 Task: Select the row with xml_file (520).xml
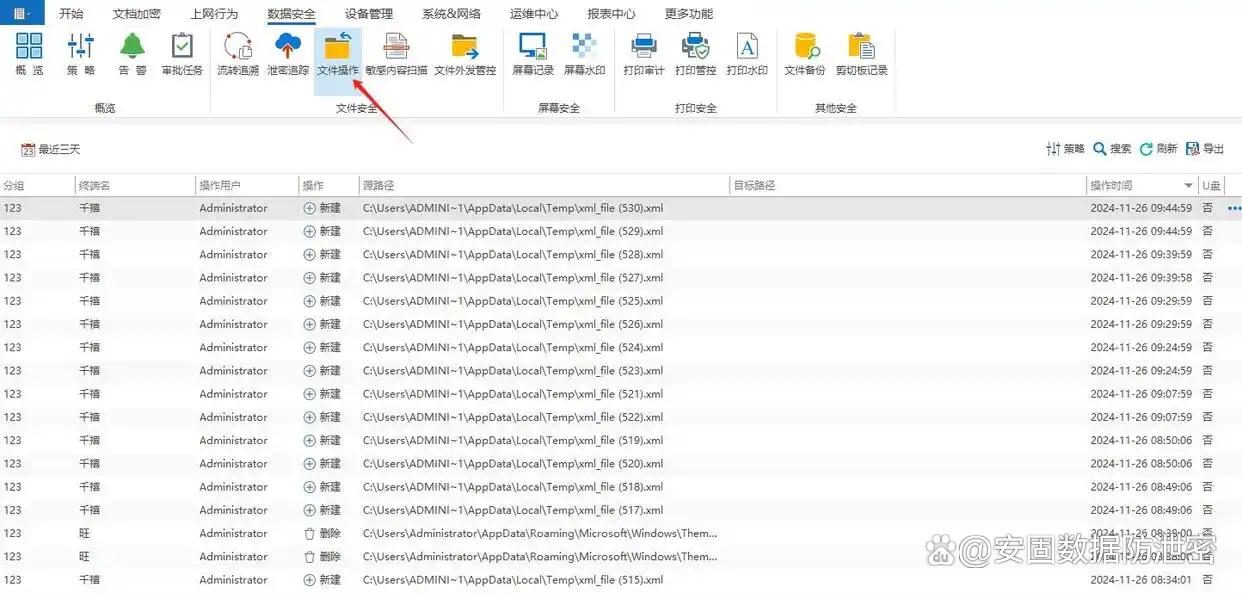click(x=621, y=463)
